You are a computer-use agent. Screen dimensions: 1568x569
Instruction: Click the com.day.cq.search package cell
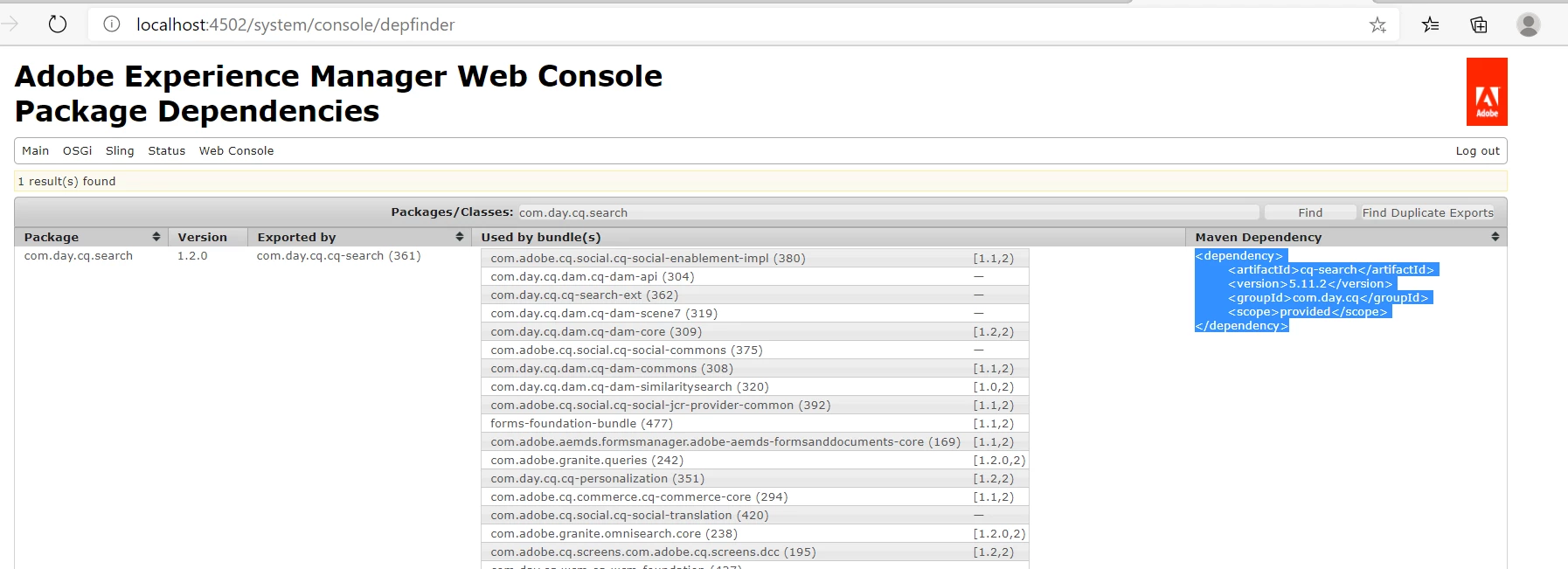pyautogui.click(x=79, y=256)
